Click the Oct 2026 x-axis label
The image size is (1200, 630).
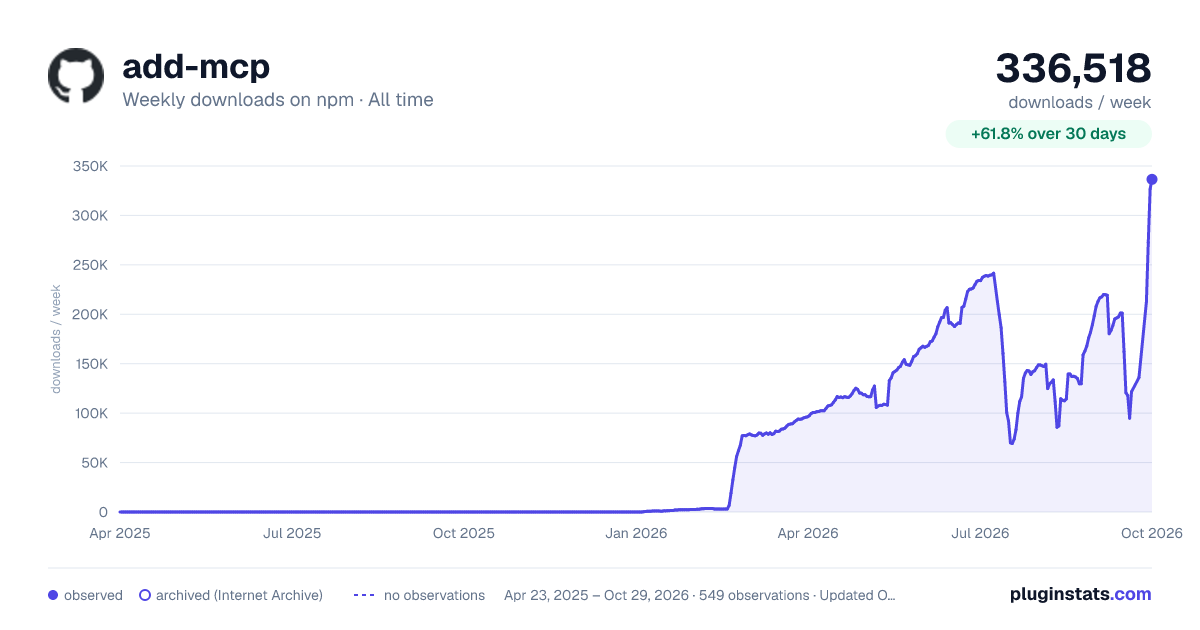pos(1152,533)
